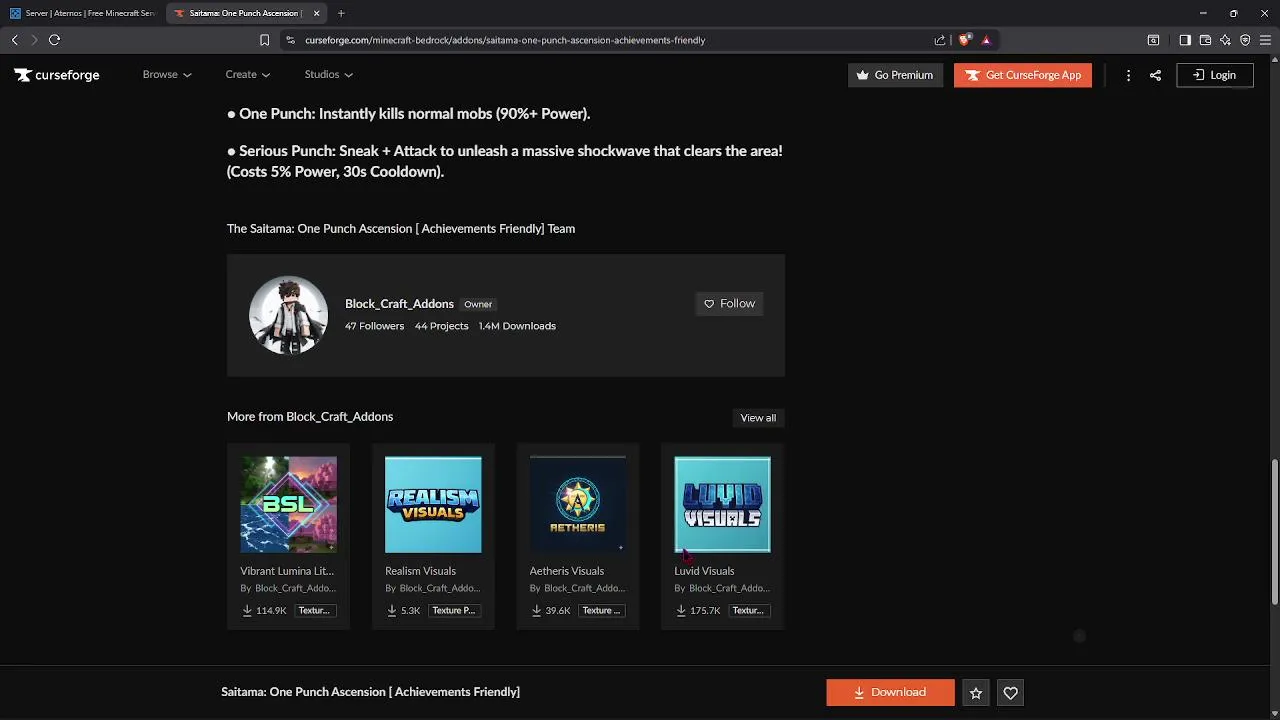Viewport: 1280px width, 720px height.
Task: Go back with the browser back arrow
Action: click(x=14, y=40)
